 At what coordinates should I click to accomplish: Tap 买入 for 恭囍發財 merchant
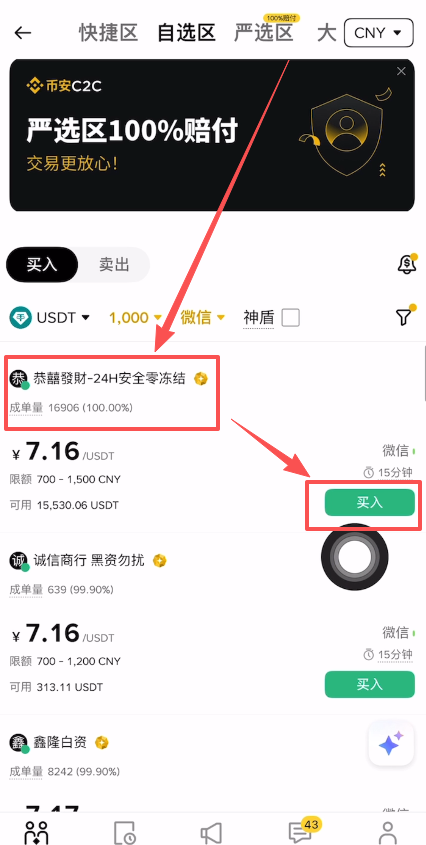(x=369, y=503)
